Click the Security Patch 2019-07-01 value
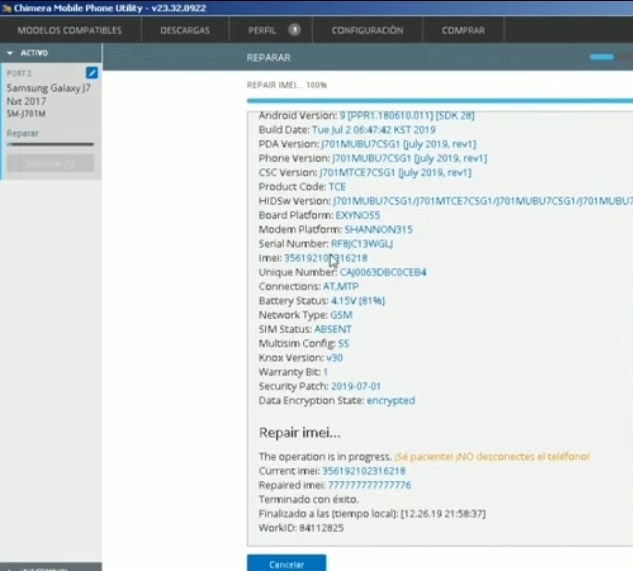The image size is (633, 571). coord(356,386)
